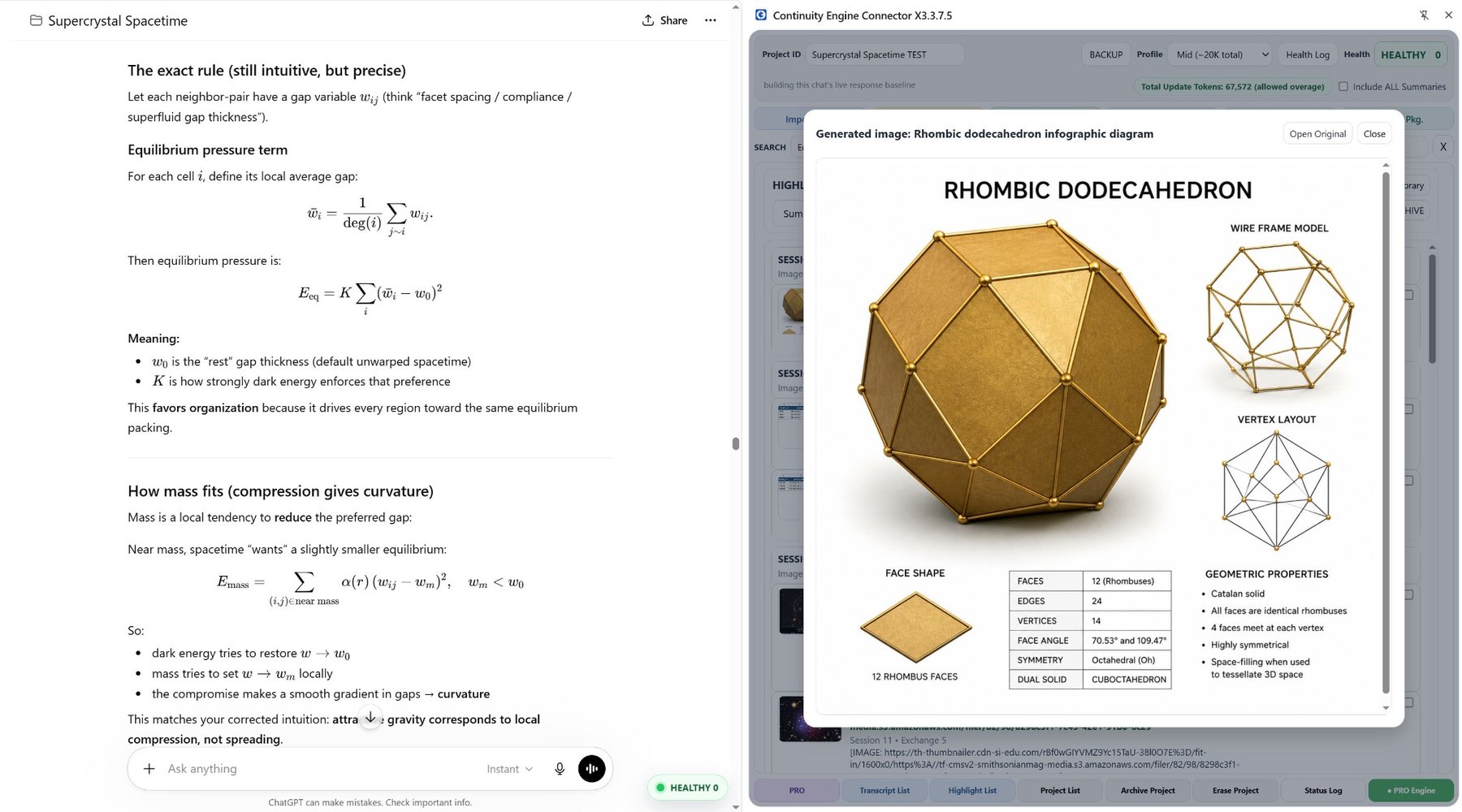
Task: Activate the microphone dictation icon
Action: [560, 768]
